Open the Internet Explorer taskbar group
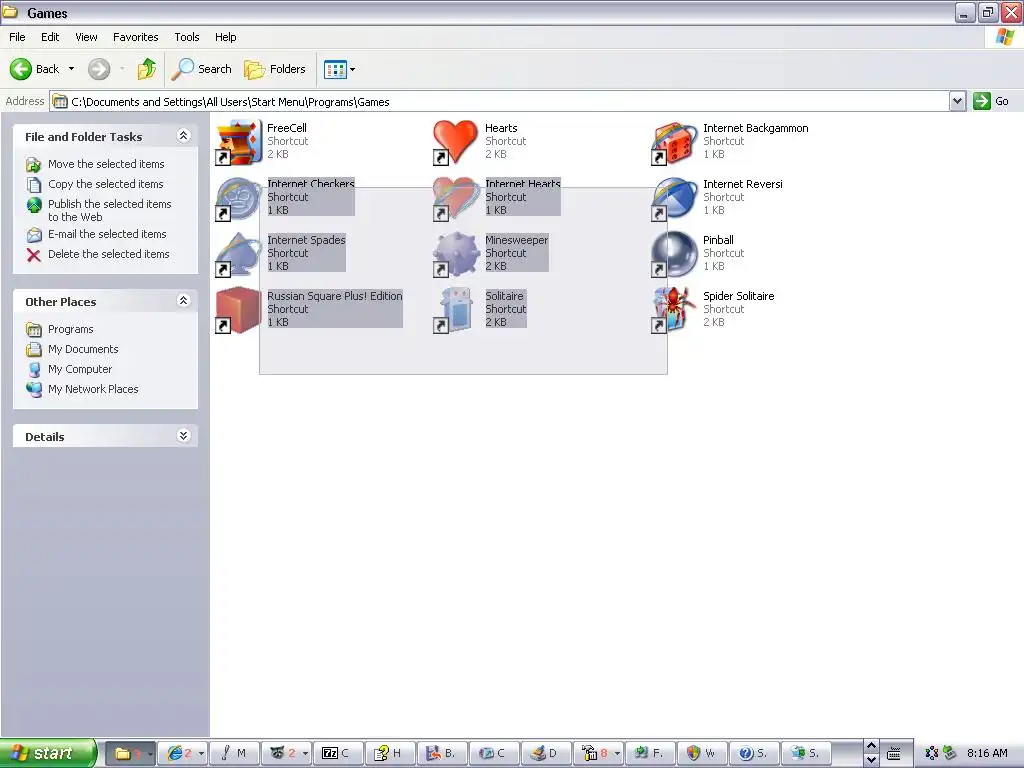Image resolution: width=1024 pixels, height=768 pixels. (183, 753)
